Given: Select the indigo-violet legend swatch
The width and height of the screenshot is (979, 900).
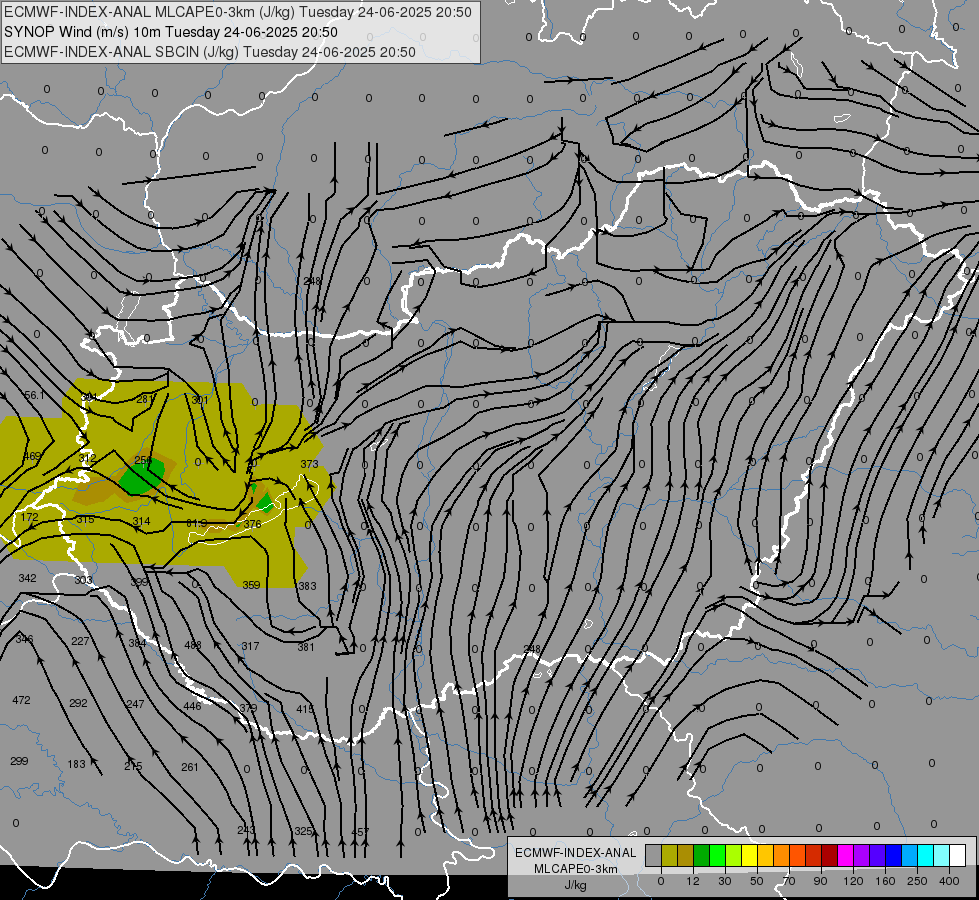Looking at the screenshot, I should [x=877, y=856].
